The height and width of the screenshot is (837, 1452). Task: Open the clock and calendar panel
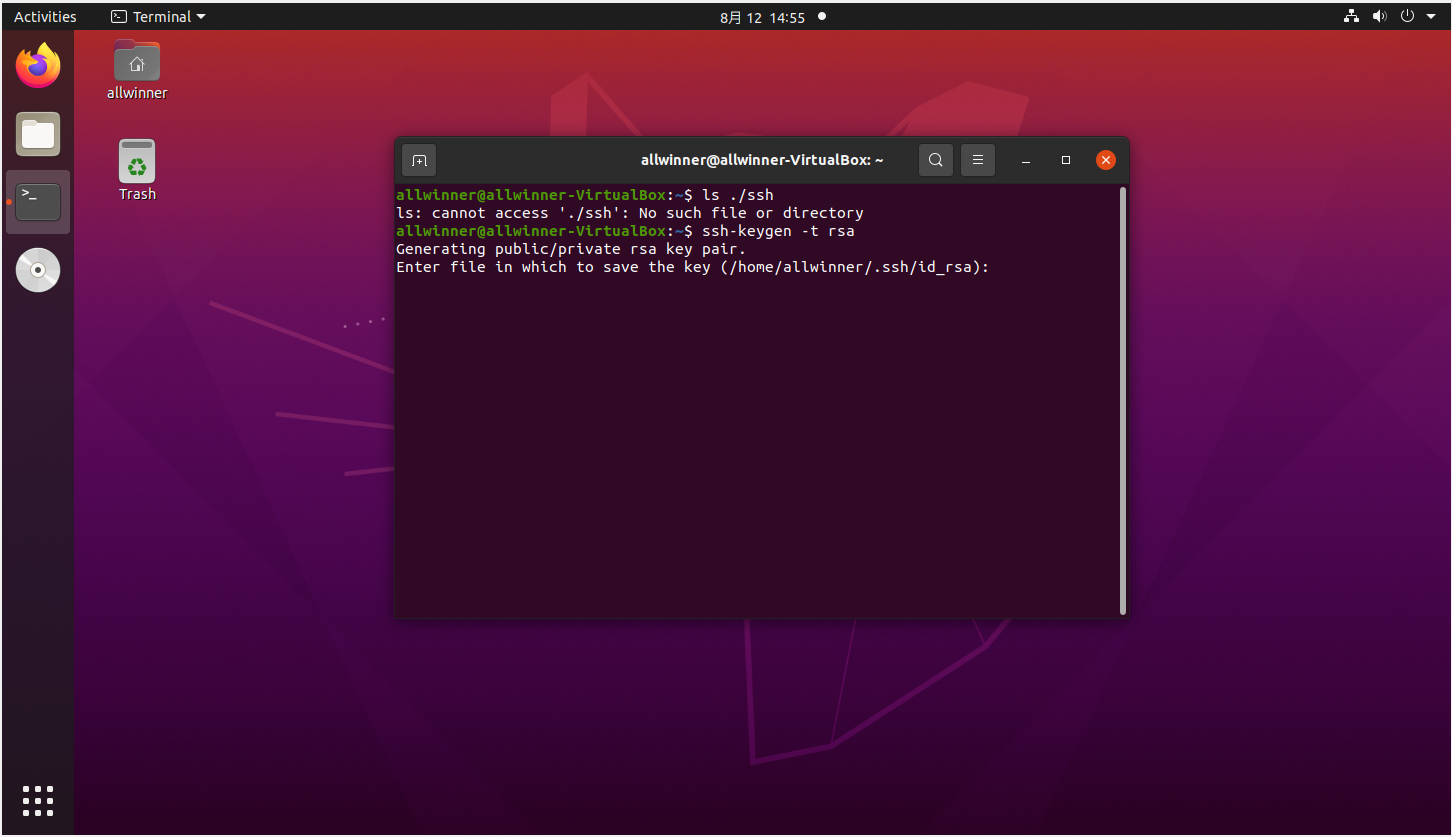click(x=762, y=17)
